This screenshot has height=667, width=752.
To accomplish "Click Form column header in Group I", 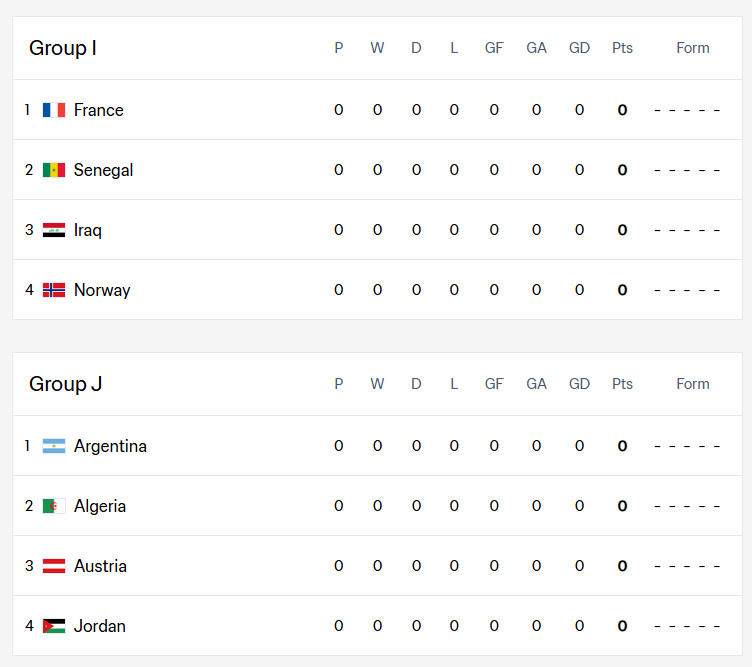I will point(693,48).
